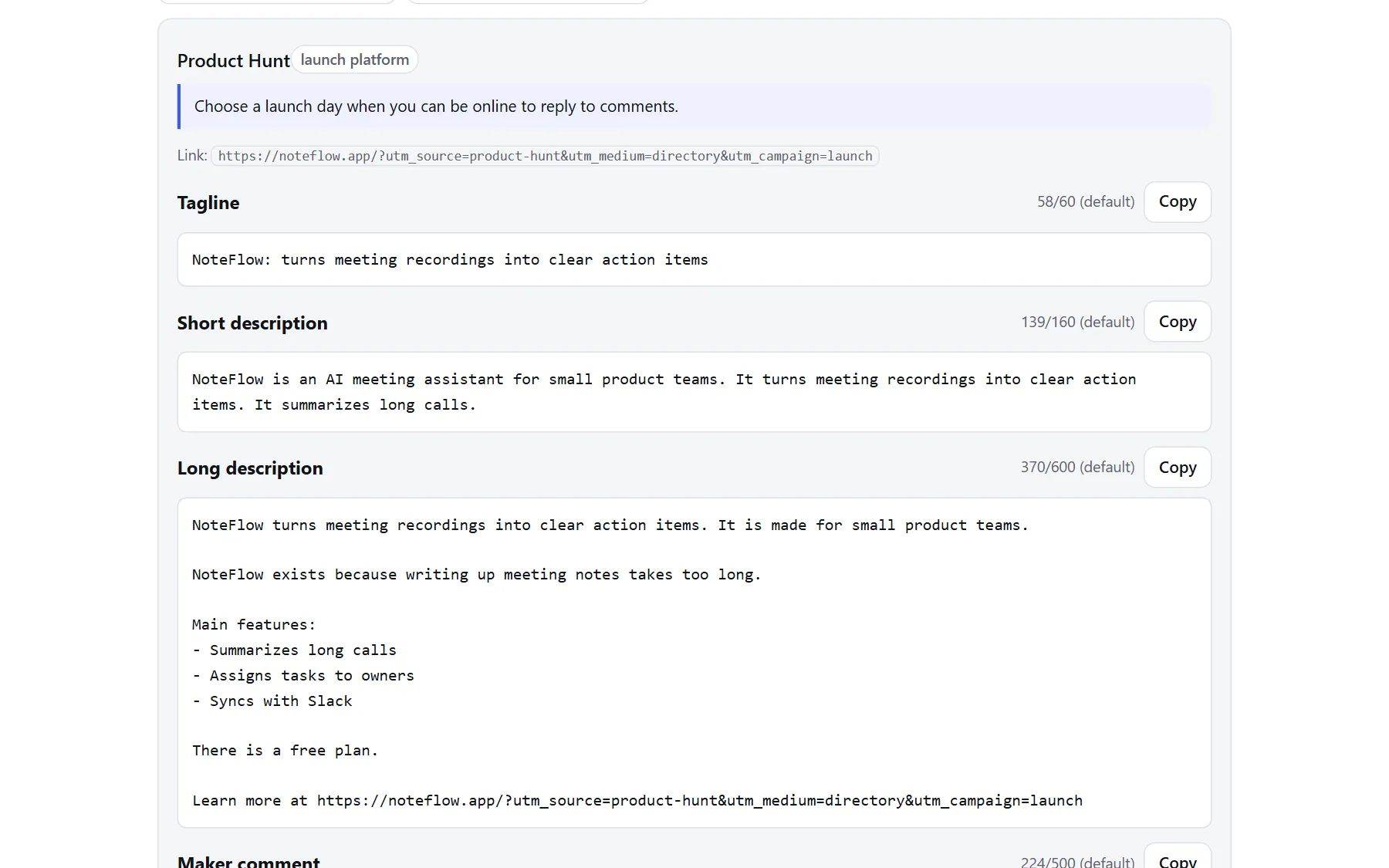This screenshot has height=868, width=1389.
Task: Click the launch day tip banner
Action: 694,106
